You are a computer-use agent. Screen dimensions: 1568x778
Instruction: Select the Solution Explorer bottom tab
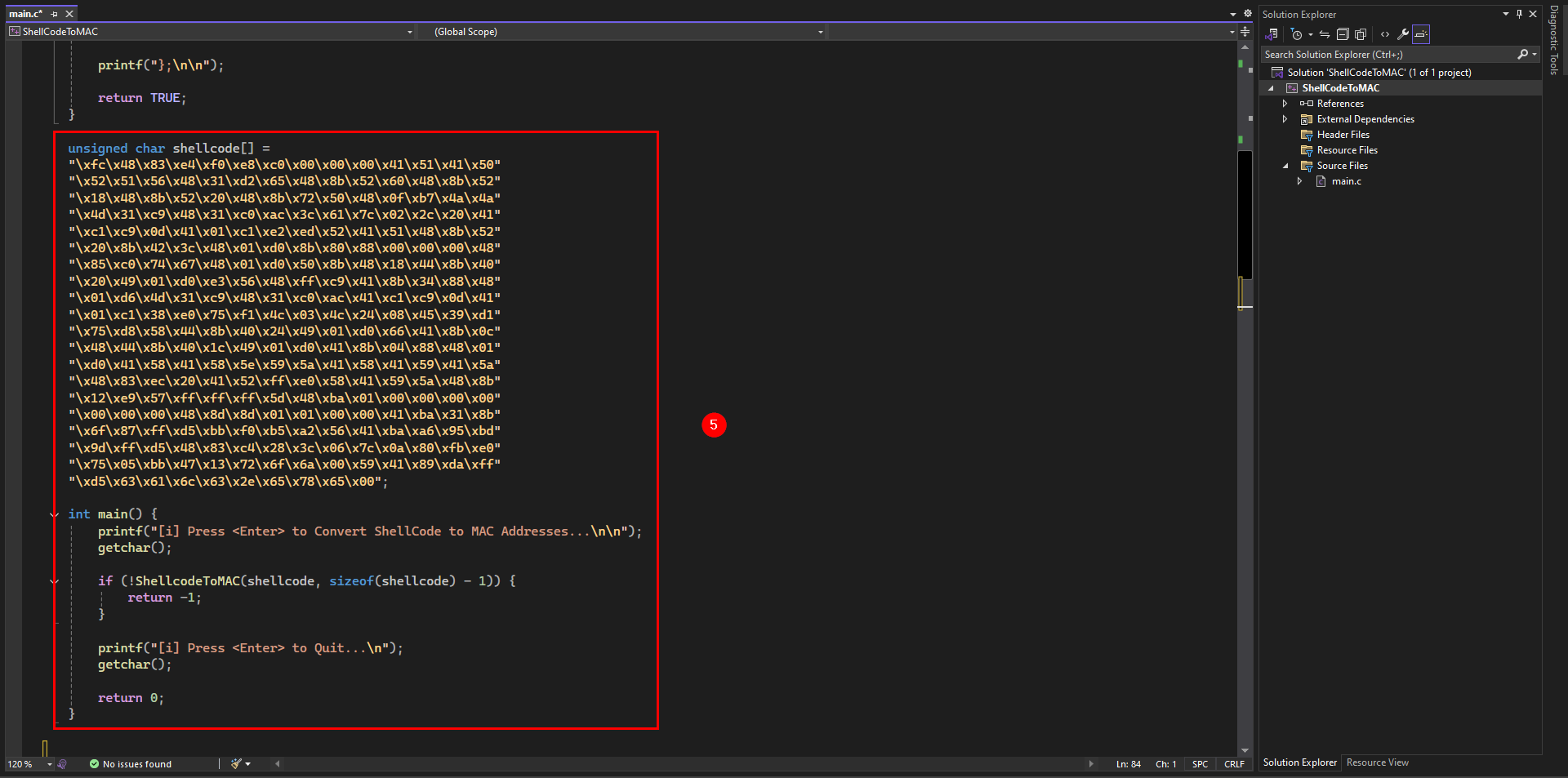[1299, 762]
